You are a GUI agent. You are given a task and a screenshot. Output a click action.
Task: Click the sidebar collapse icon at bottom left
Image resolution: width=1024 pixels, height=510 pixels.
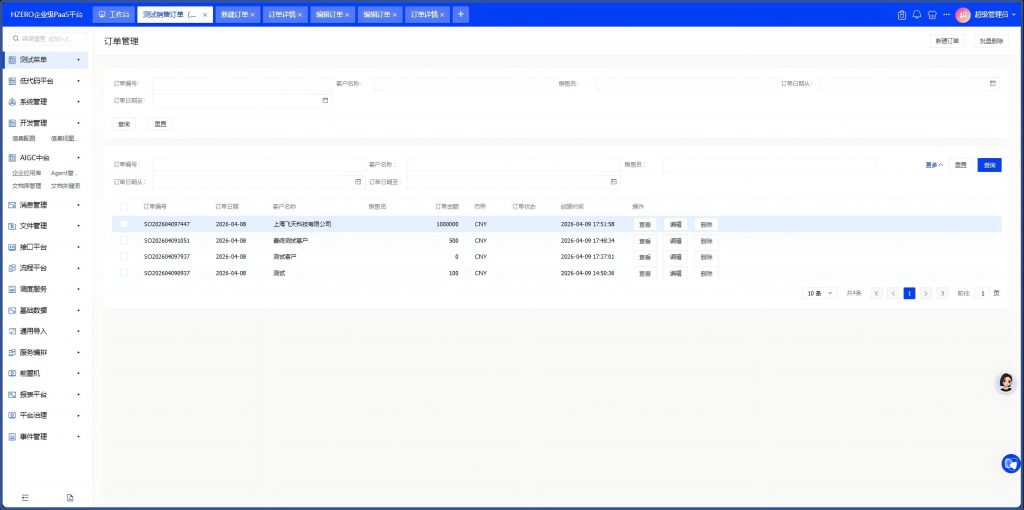[25, 497]
